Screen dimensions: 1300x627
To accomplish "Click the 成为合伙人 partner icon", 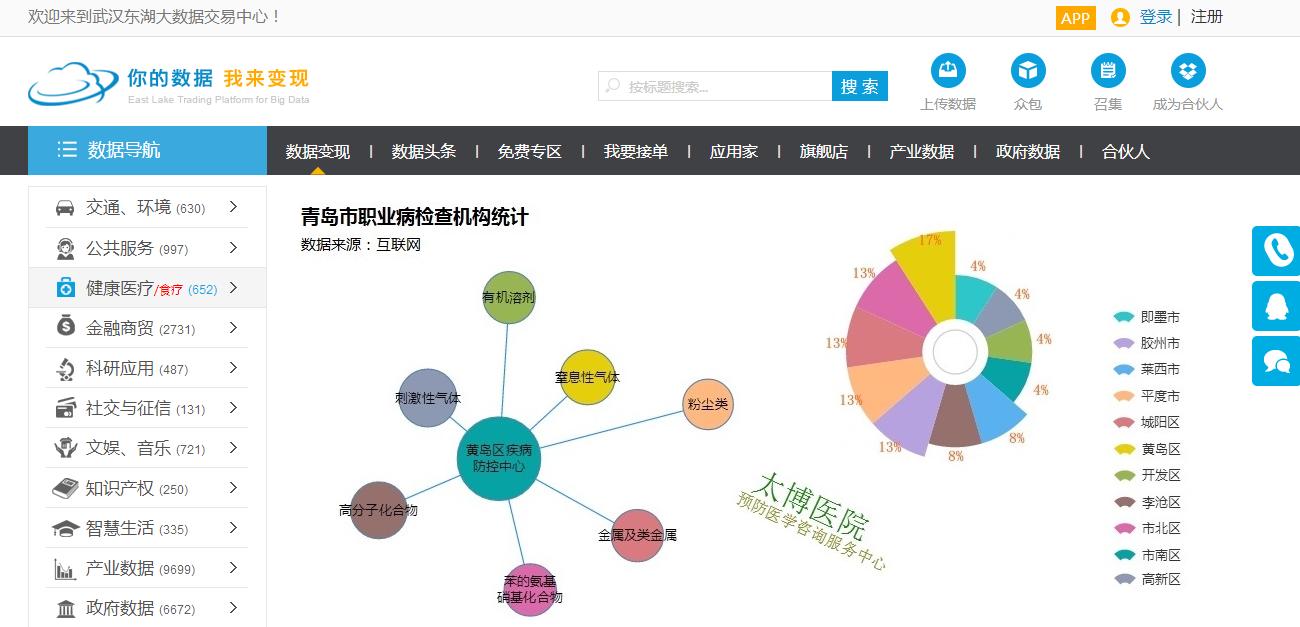I will (x=1186, y=70).
